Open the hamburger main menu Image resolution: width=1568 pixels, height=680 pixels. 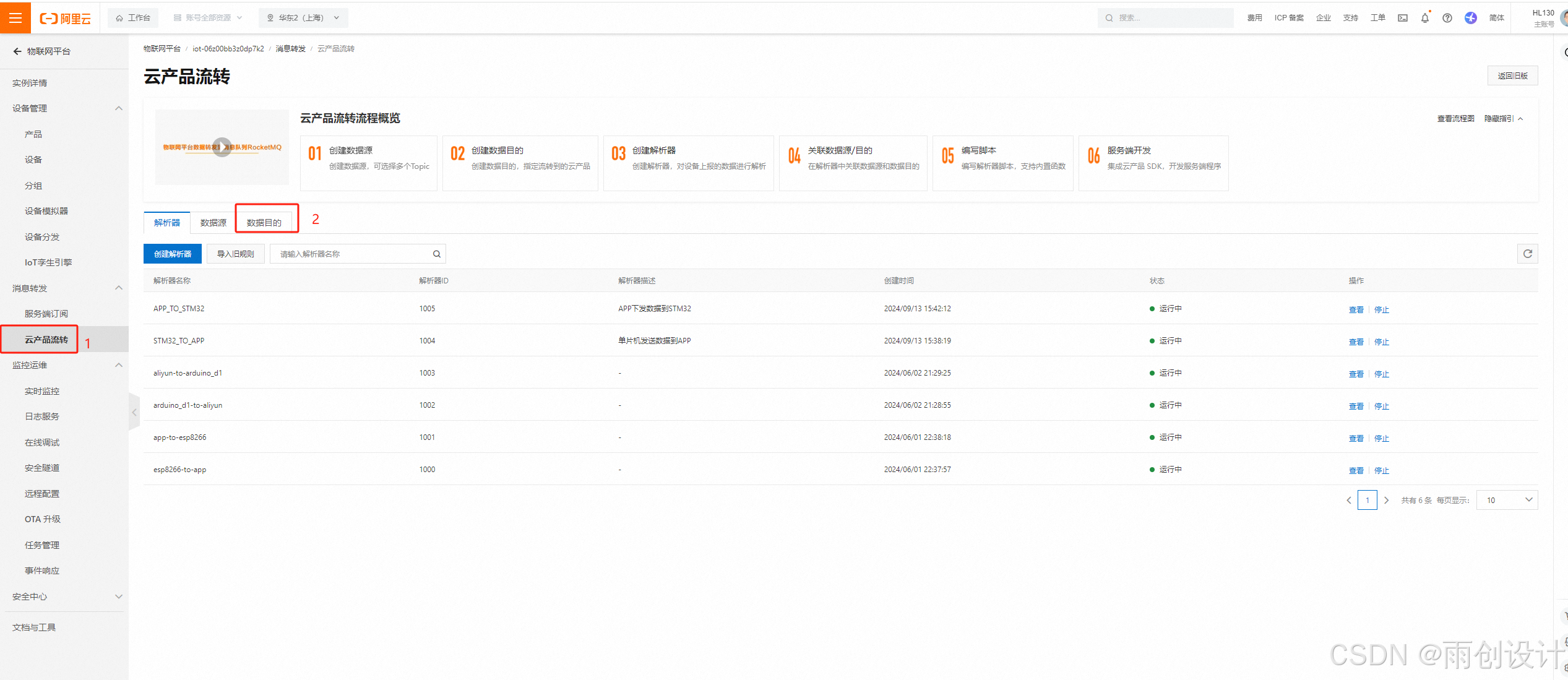15,17
